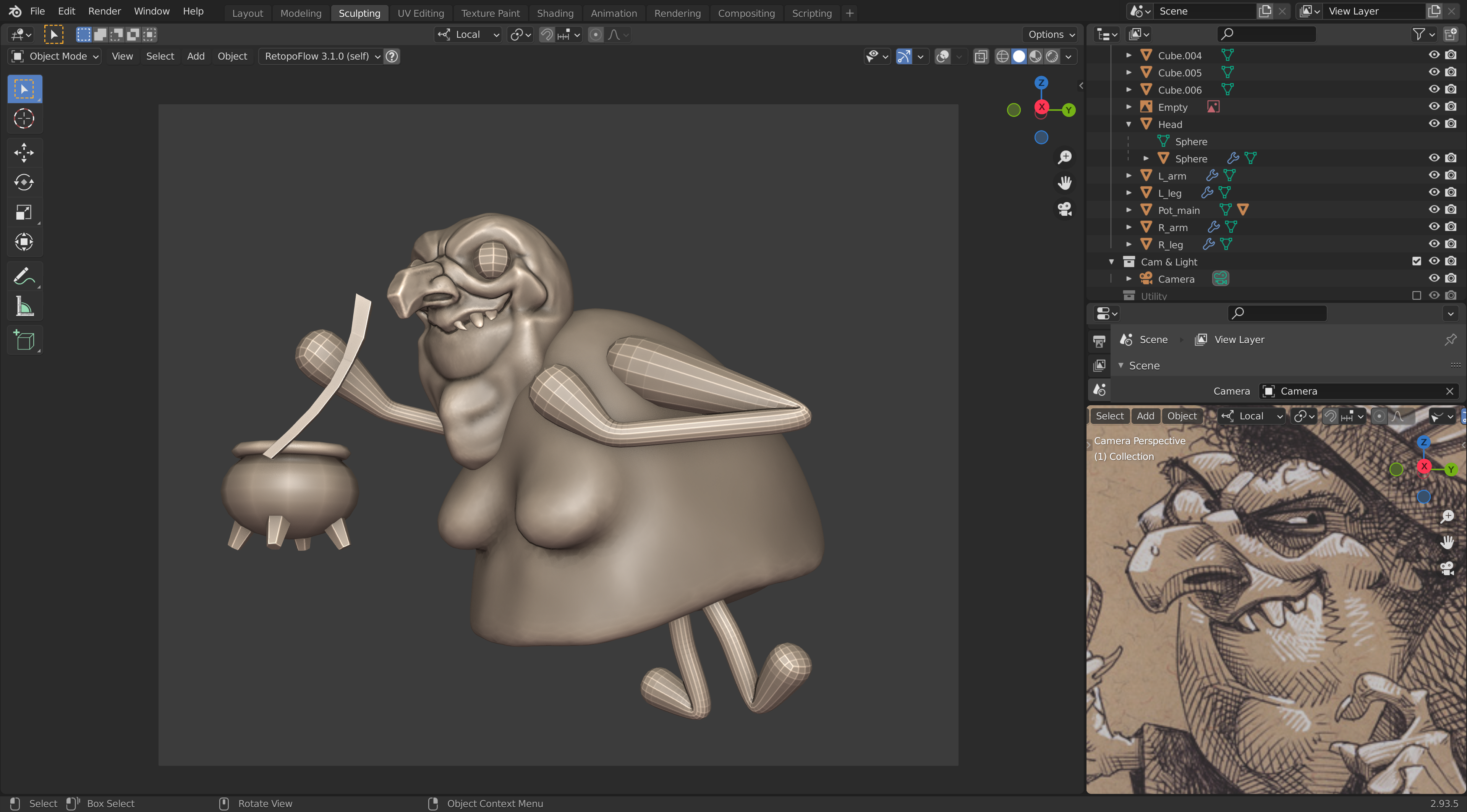
Task: Click the RetopoFlow help question-mark icon
Action: click(x=392, y=56)
